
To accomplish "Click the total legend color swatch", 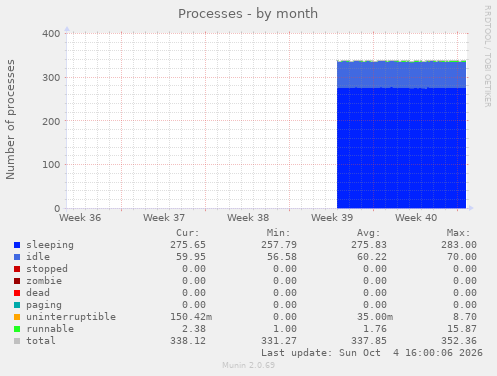I will pyautogui.click(x=17, y=341).
